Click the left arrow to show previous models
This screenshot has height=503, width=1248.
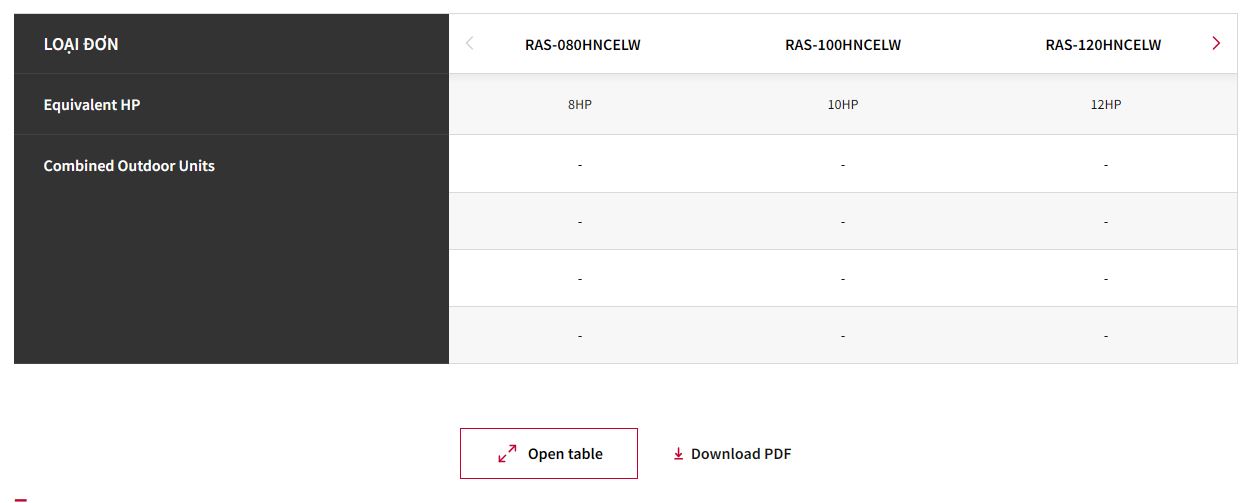[470, 43]
